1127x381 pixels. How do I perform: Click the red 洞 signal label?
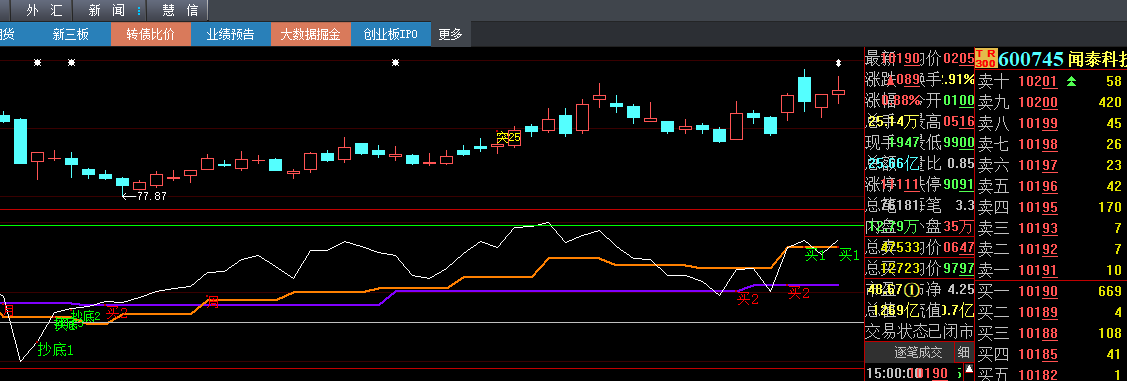[212, 301]
